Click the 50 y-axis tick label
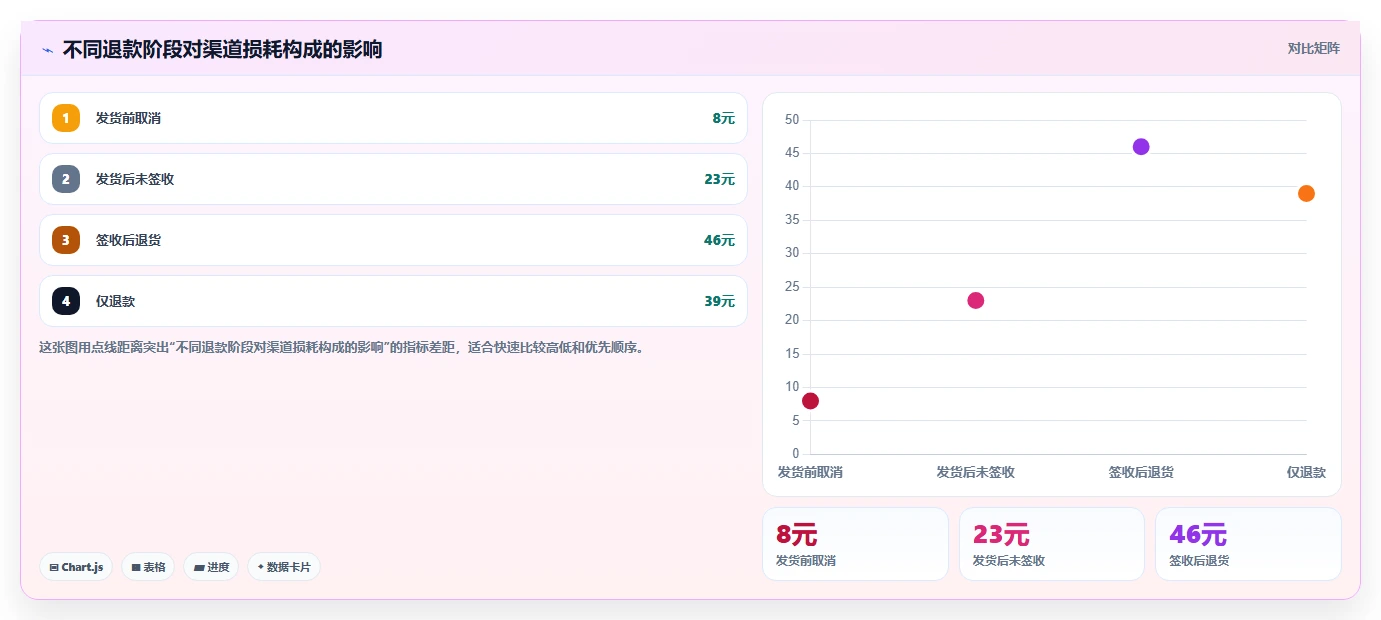This screenshot has width=1381, height=620. 792,120
